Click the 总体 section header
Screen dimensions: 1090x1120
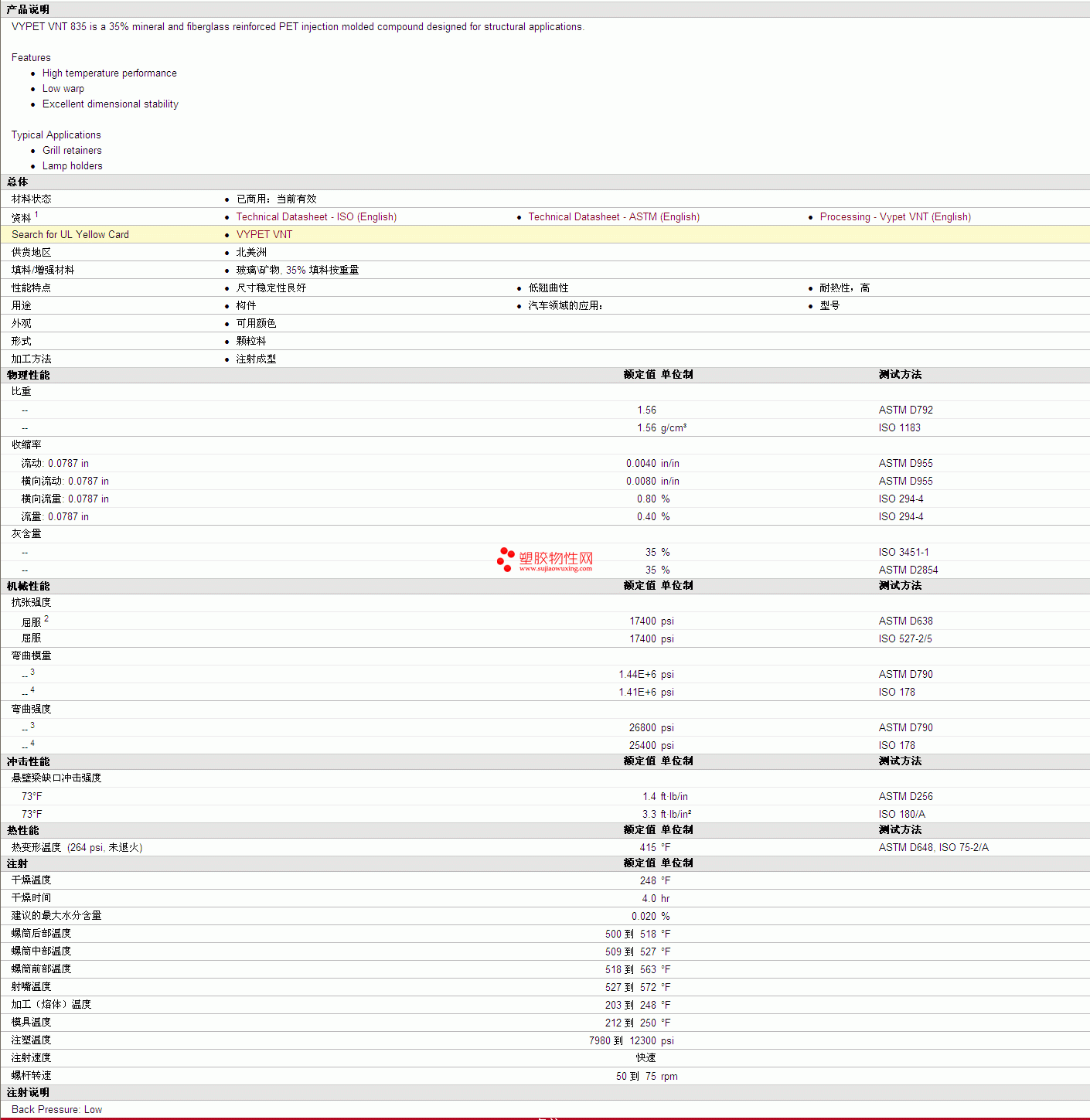point(17,182)
